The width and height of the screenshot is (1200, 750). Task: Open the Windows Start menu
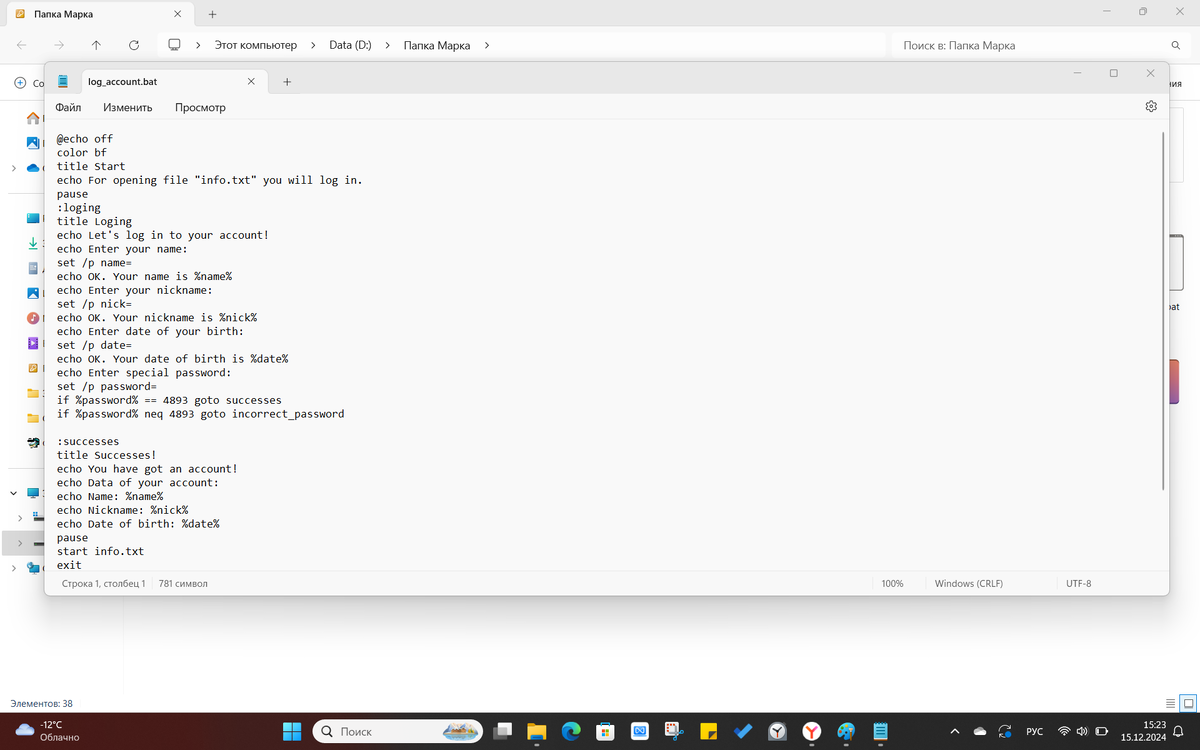pos(292,731)
